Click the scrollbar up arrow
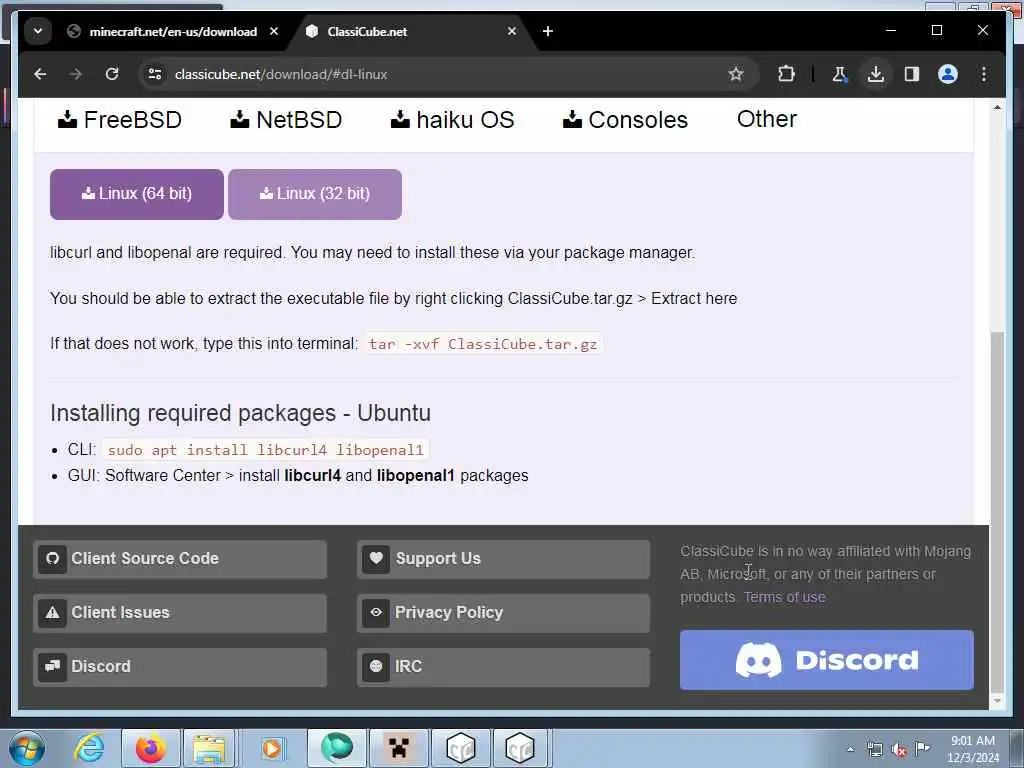Image resolution: width=1024 pixels, height=768 pixels. point(997,106)
